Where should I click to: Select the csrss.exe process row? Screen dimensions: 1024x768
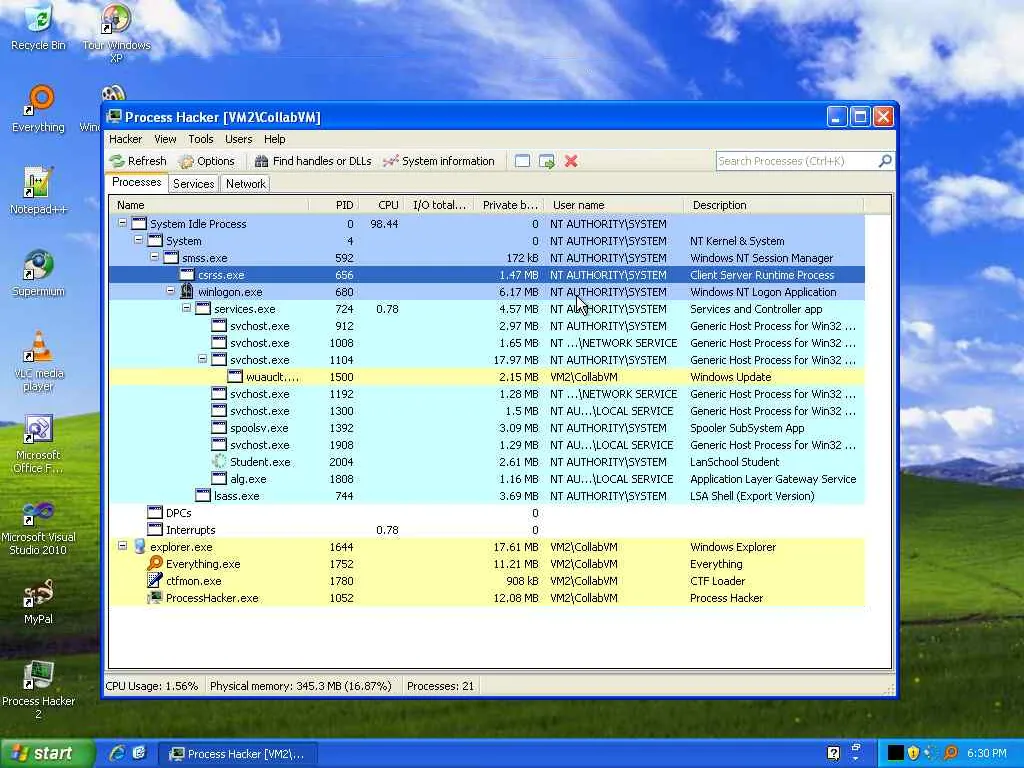tap(487, 275)
